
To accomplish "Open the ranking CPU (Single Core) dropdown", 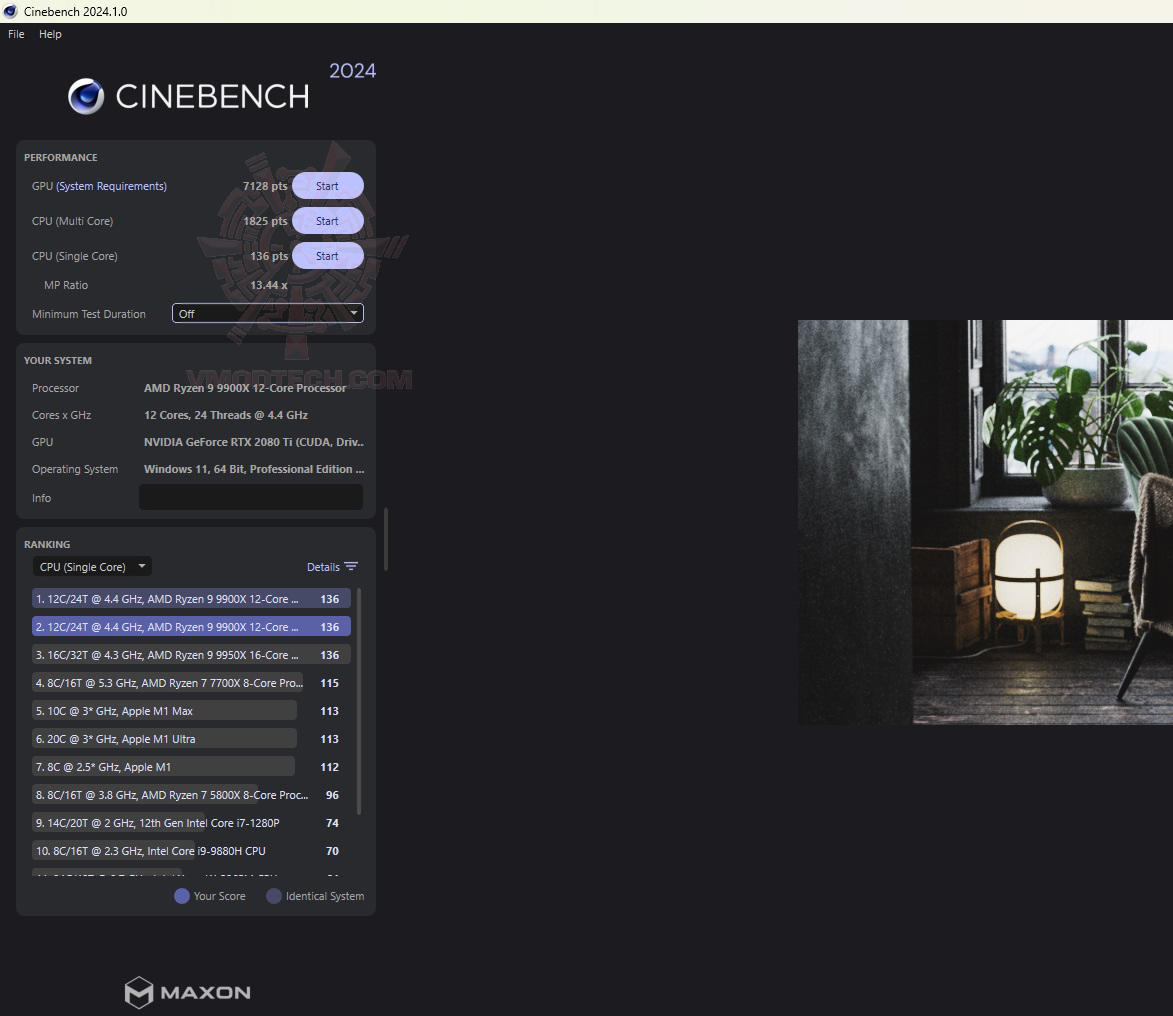I will [92, 566].
